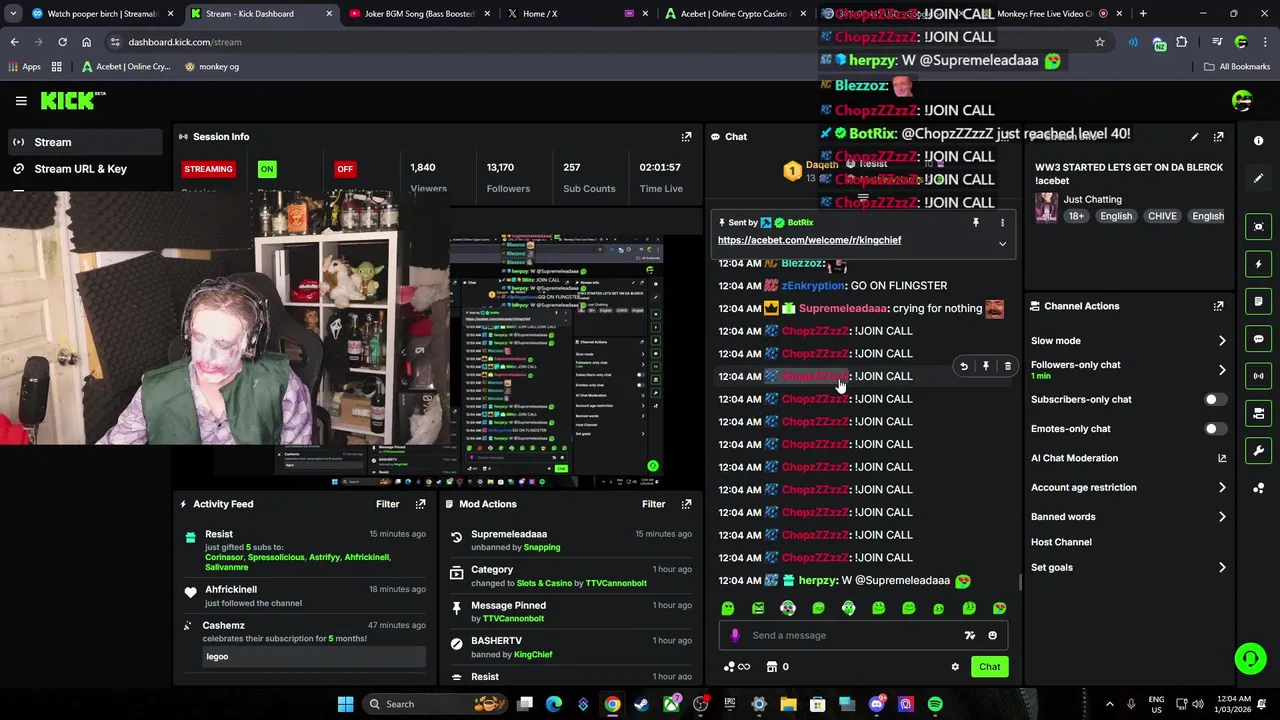Open the emoji picker in chat input
This screenshot has width=1280, height=720.
[992, 635]
